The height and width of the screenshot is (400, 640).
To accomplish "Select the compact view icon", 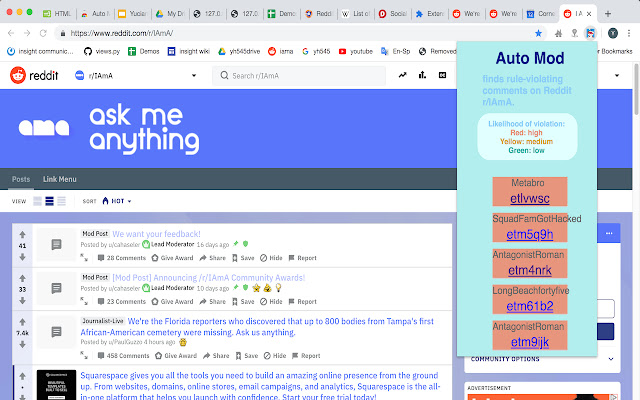I will (x=62, y=201).
